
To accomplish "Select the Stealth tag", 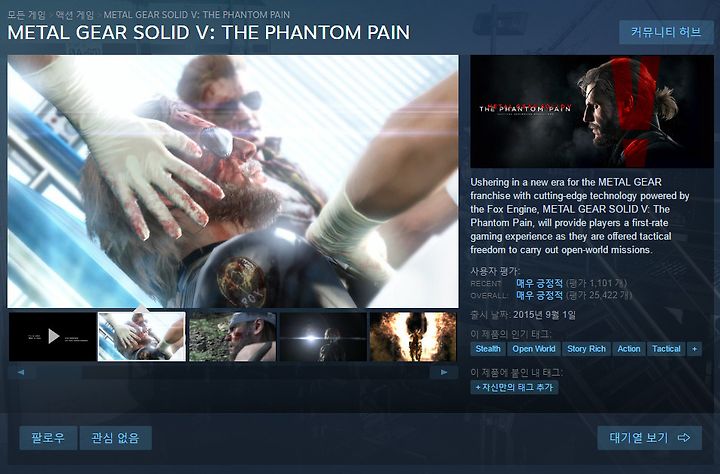I will pos(488,349).
